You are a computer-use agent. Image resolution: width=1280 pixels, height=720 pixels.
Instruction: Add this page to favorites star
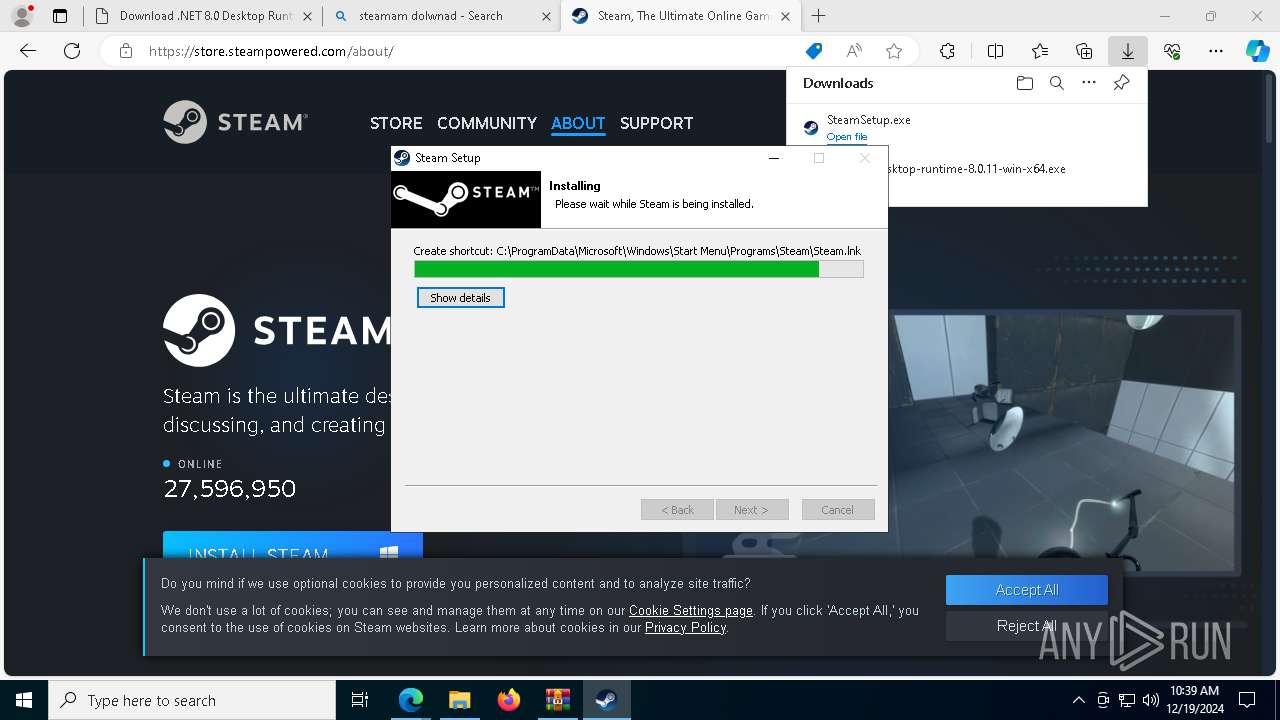(894, 51)
